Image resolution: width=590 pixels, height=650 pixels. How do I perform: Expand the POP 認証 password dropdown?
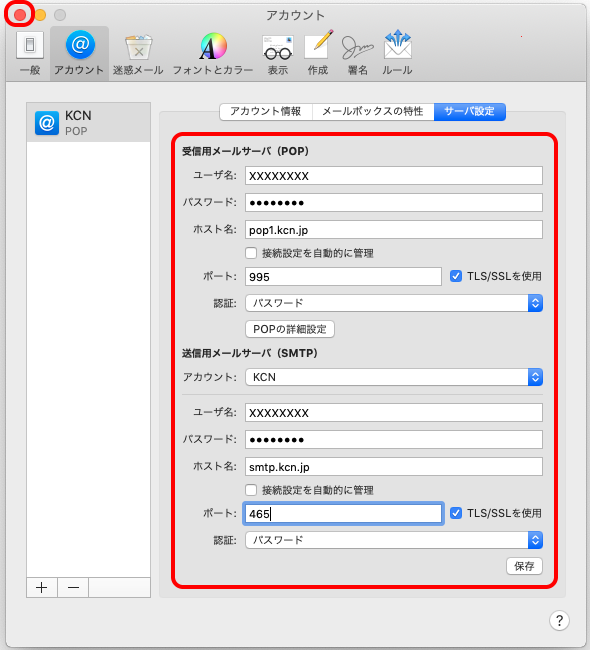pos(394,303)
